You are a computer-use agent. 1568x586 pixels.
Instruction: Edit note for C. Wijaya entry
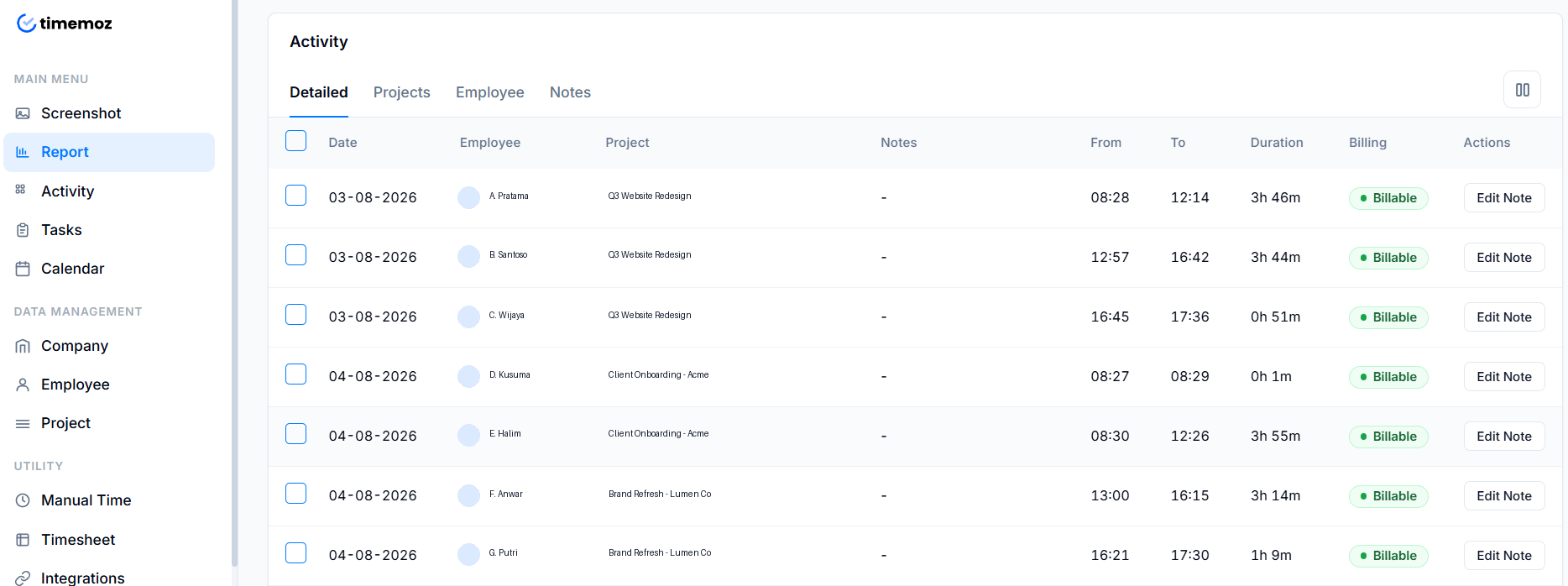tap(1504, 317)
